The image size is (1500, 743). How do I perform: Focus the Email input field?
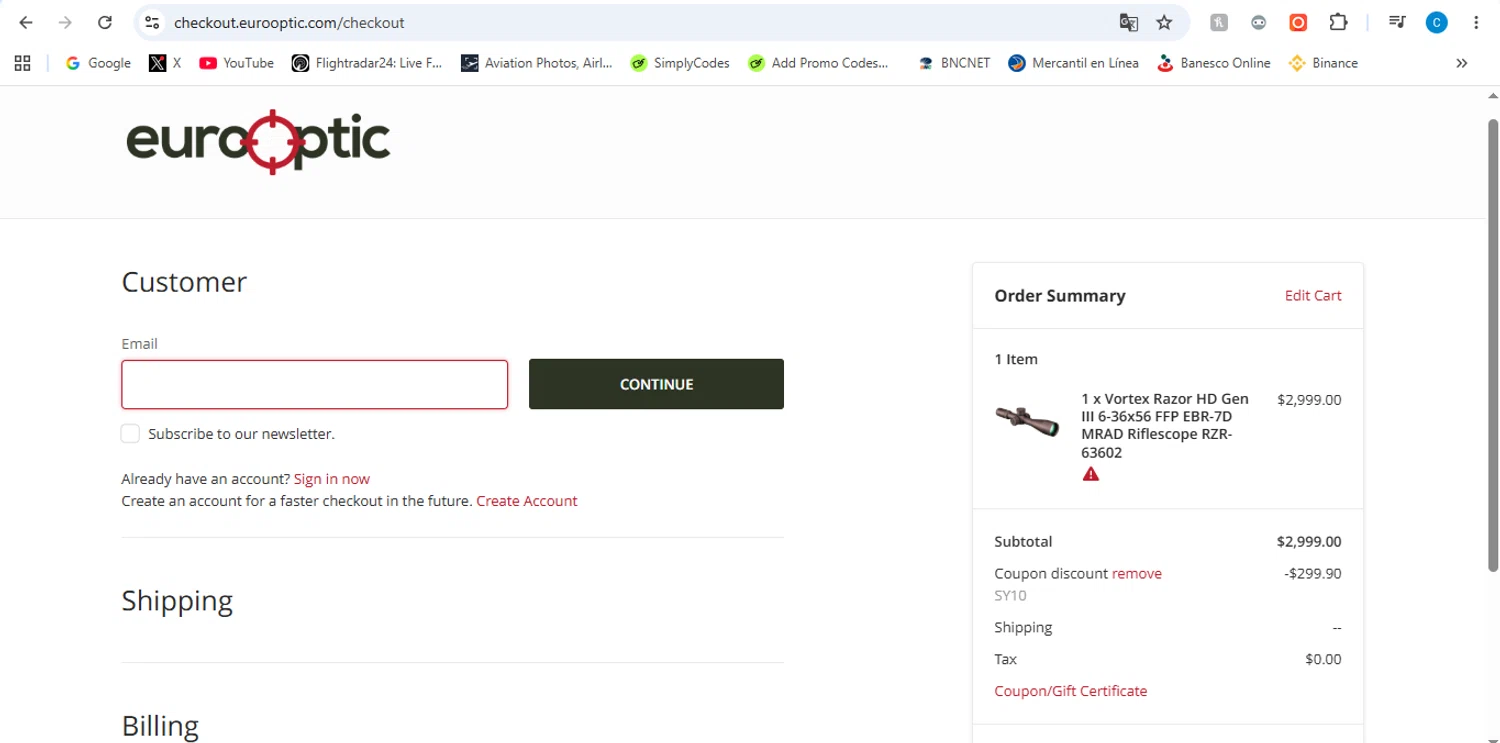pos(315,384)
